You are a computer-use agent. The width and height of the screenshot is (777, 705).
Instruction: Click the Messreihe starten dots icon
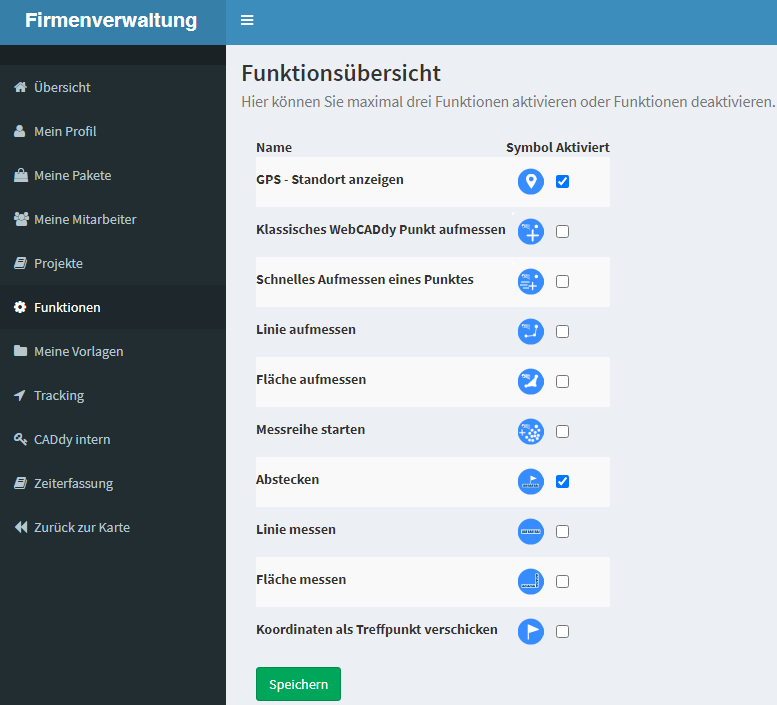[531, 432]
